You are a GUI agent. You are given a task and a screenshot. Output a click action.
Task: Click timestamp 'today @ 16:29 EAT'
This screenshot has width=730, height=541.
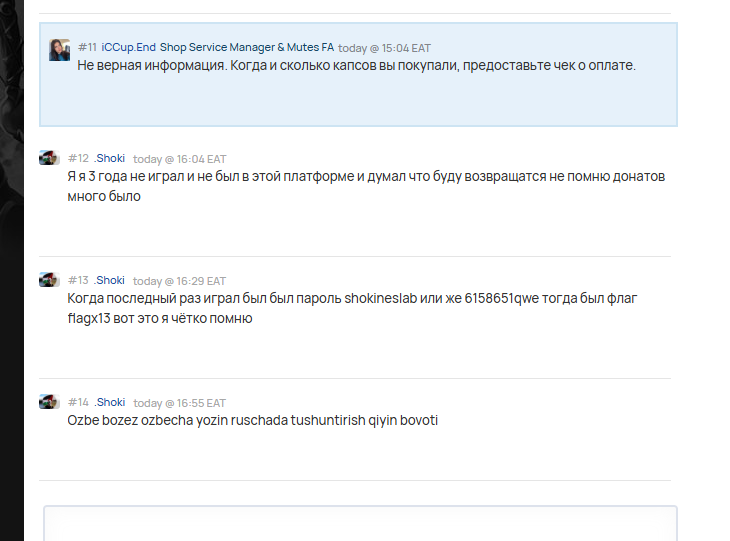[180, 281]
